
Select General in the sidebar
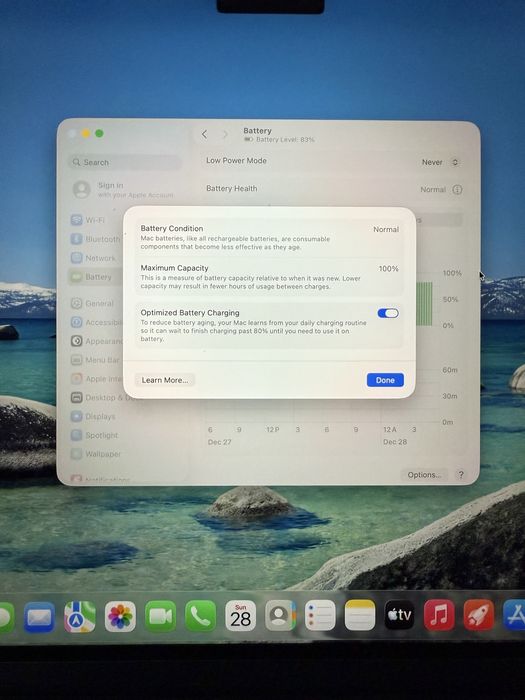pos(92,303)
